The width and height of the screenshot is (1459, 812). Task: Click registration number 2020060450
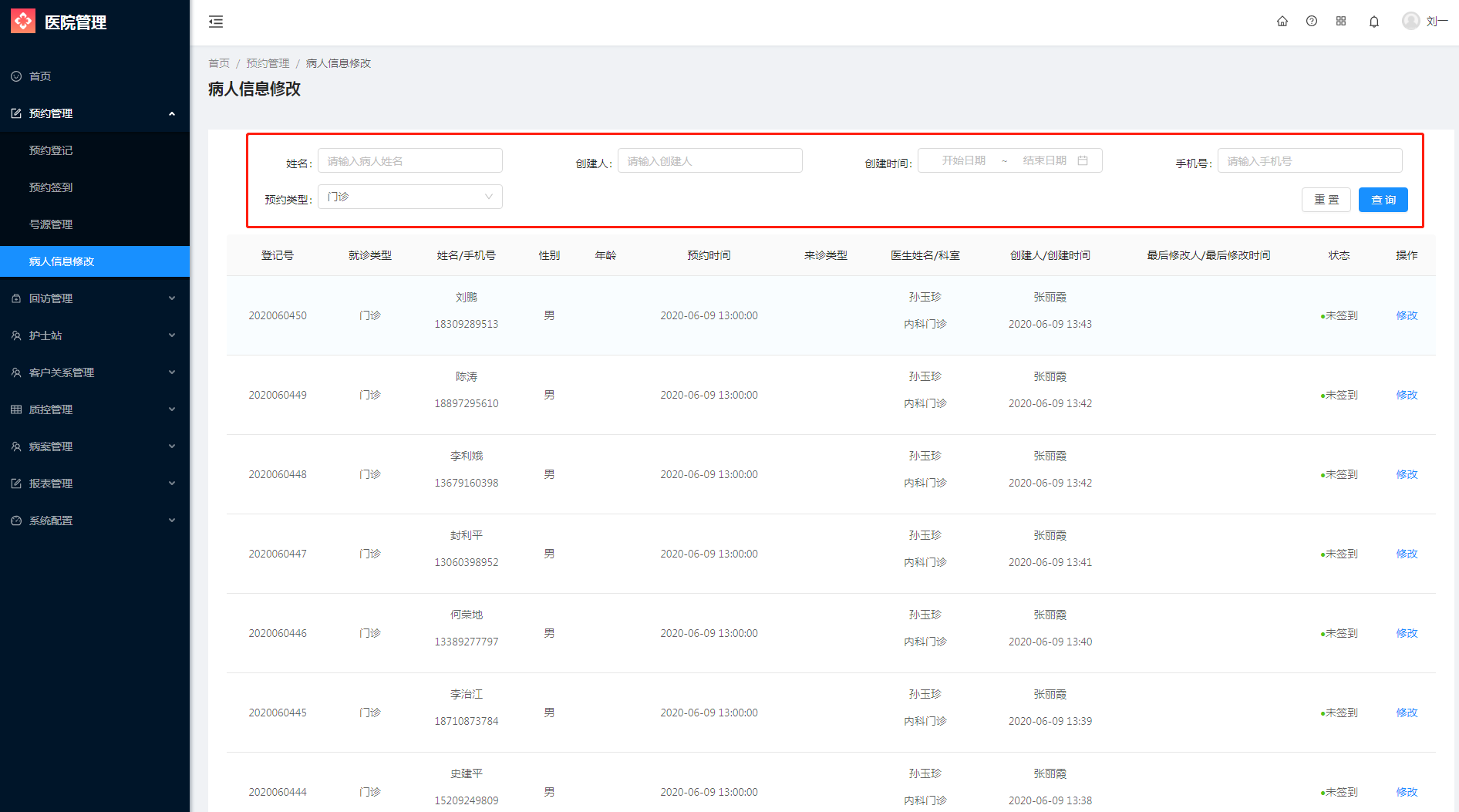[x=278, y=315]
